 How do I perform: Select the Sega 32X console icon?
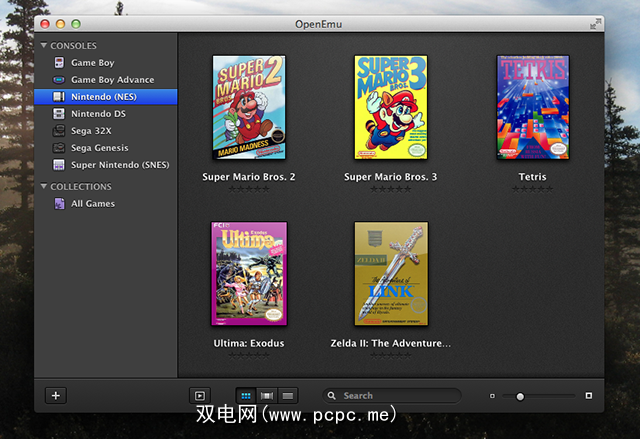point(59,131)
